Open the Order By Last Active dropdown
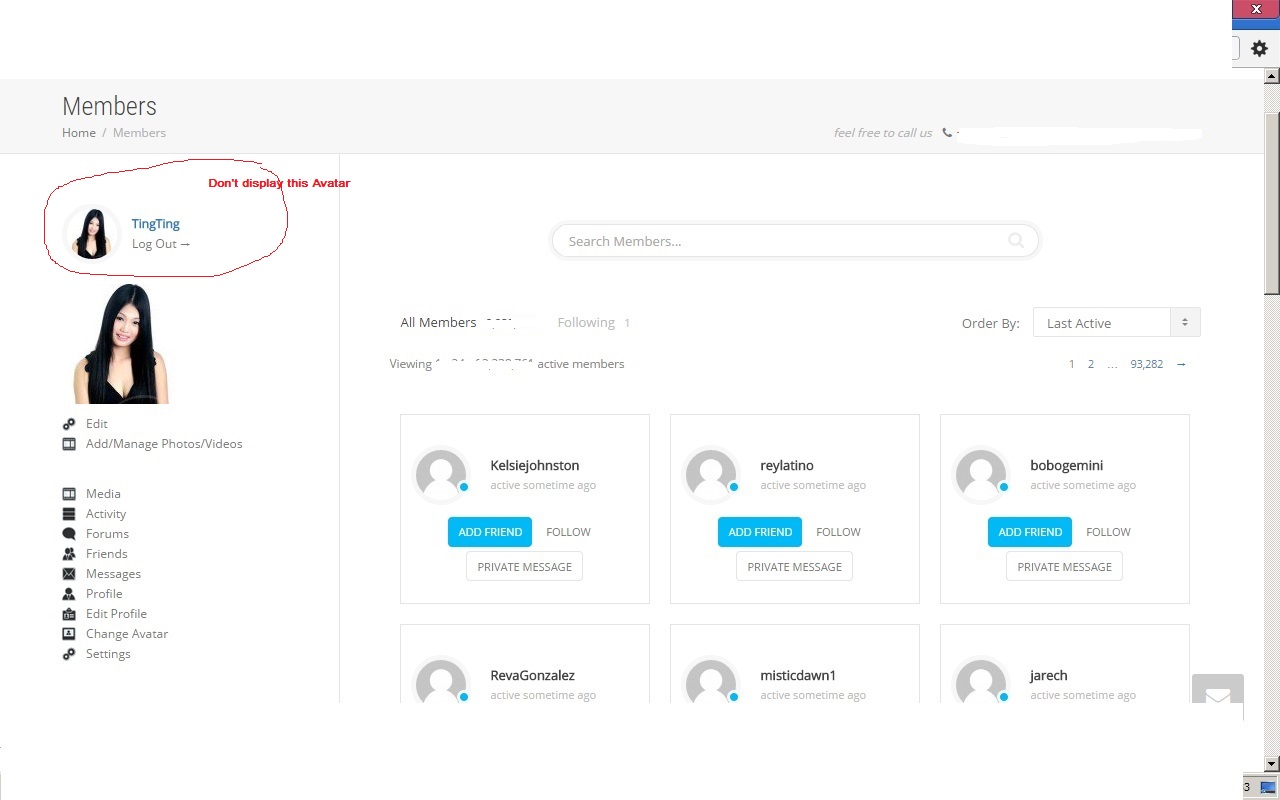This screenshot has width=1280, height=800. (1116, 323)
